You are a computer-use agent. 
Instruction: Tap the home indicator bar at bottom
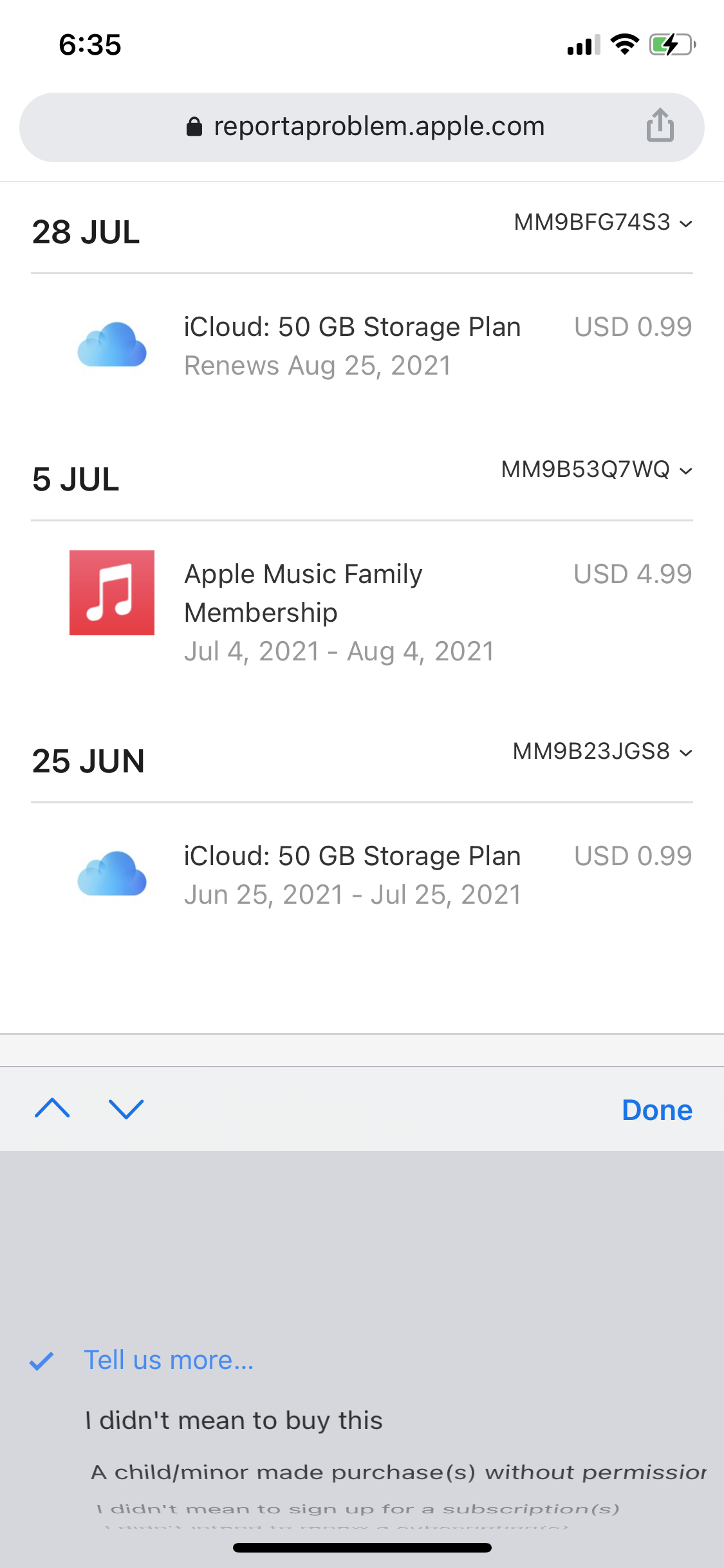[362, 1547]
